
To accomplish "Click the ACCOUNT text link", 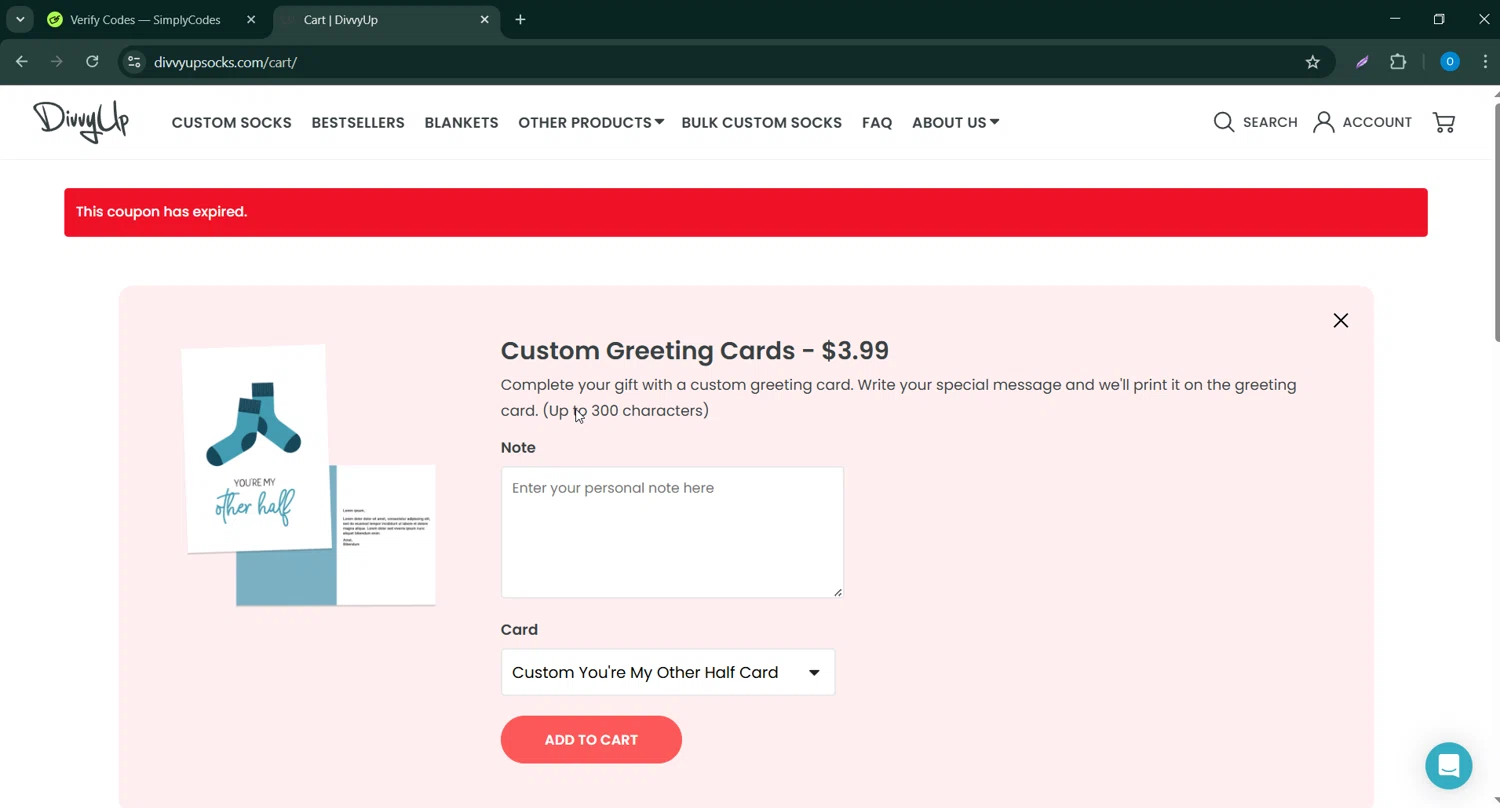I will pyautogui.click(x=1377, y=122).
